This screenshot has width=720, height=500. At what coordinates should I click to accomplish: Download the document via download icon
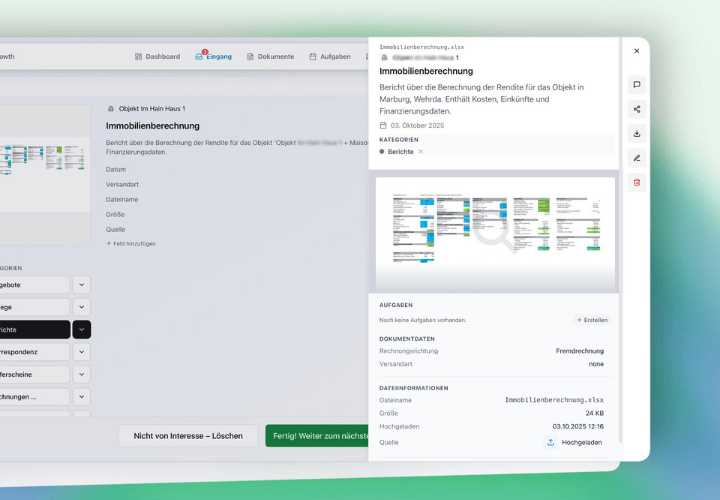(x=637, y=133)
